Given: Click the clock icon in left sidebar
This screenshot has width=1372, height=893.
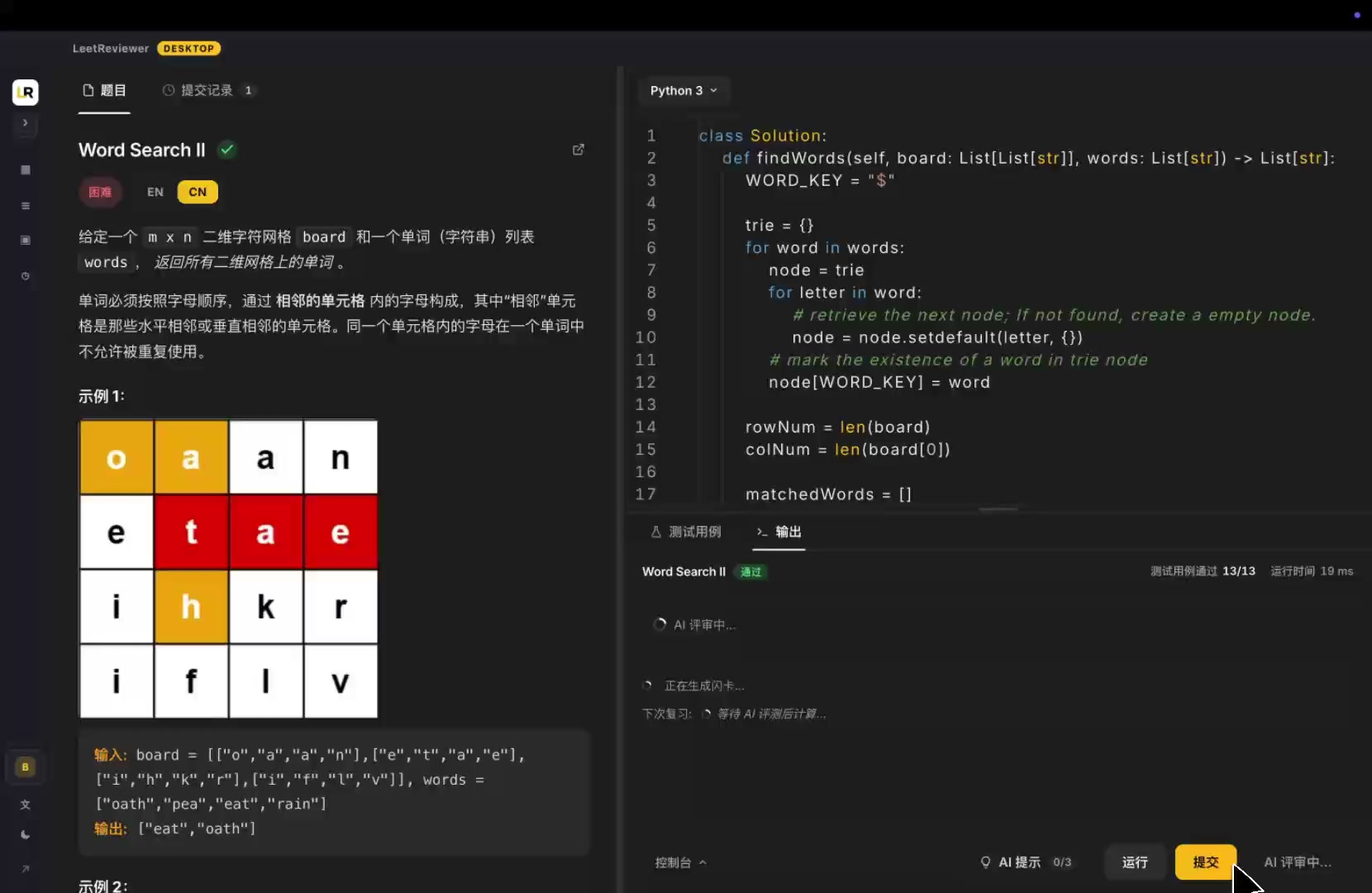Looking at the screenshot, I should point(26,276).
